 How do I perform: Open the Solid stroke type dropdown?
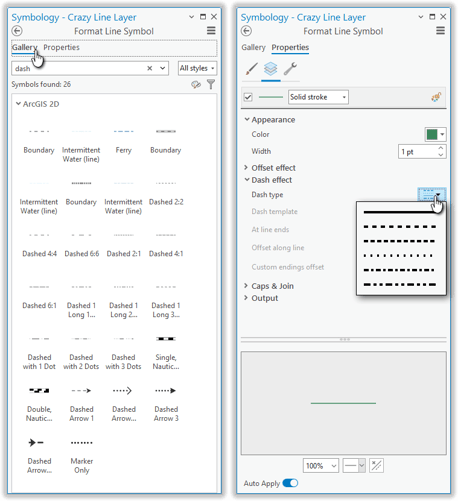click(x=318, y=97)
